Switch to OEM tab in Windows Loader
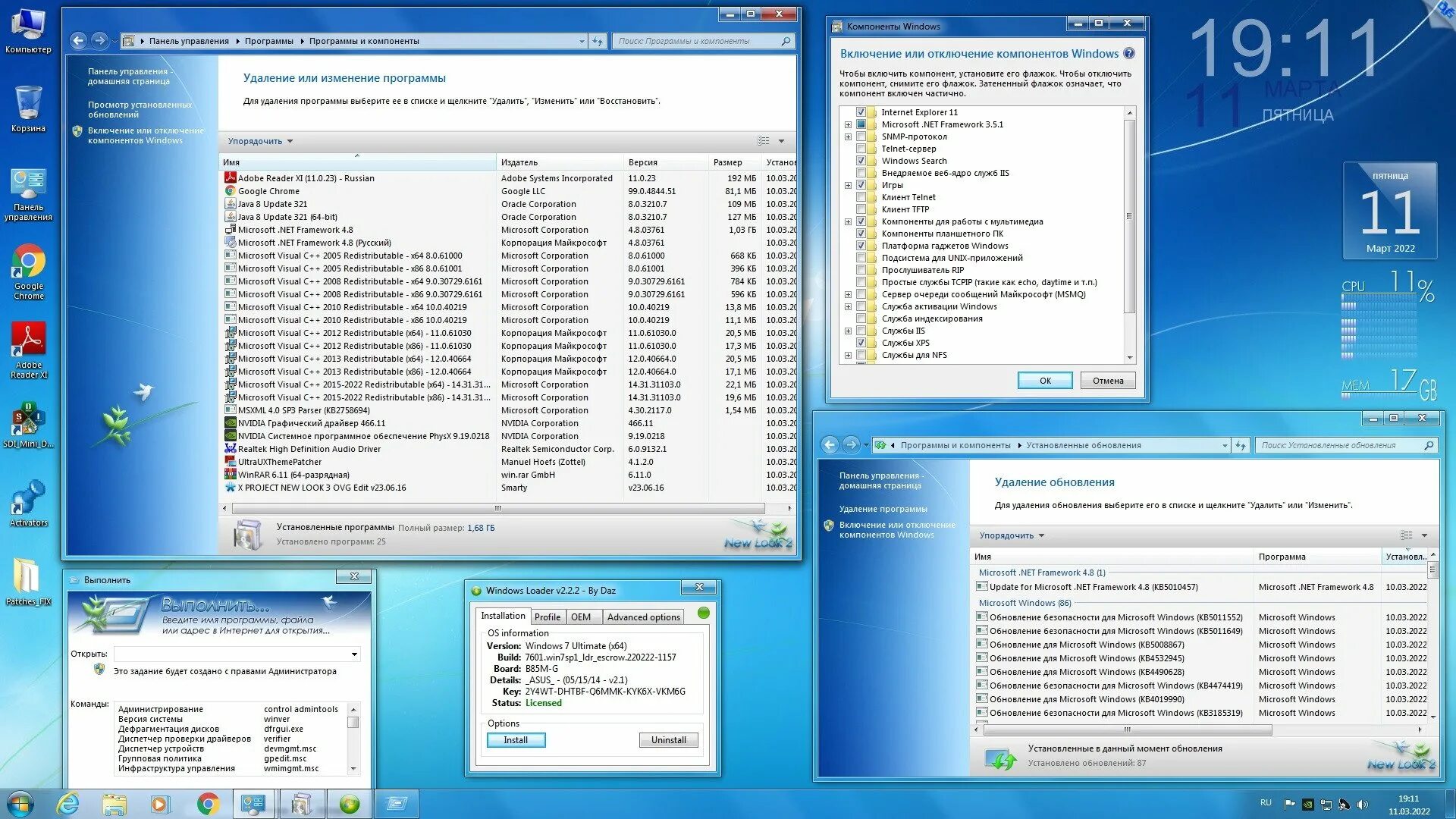Viewport: 1456px width, 819px height. 581,617
